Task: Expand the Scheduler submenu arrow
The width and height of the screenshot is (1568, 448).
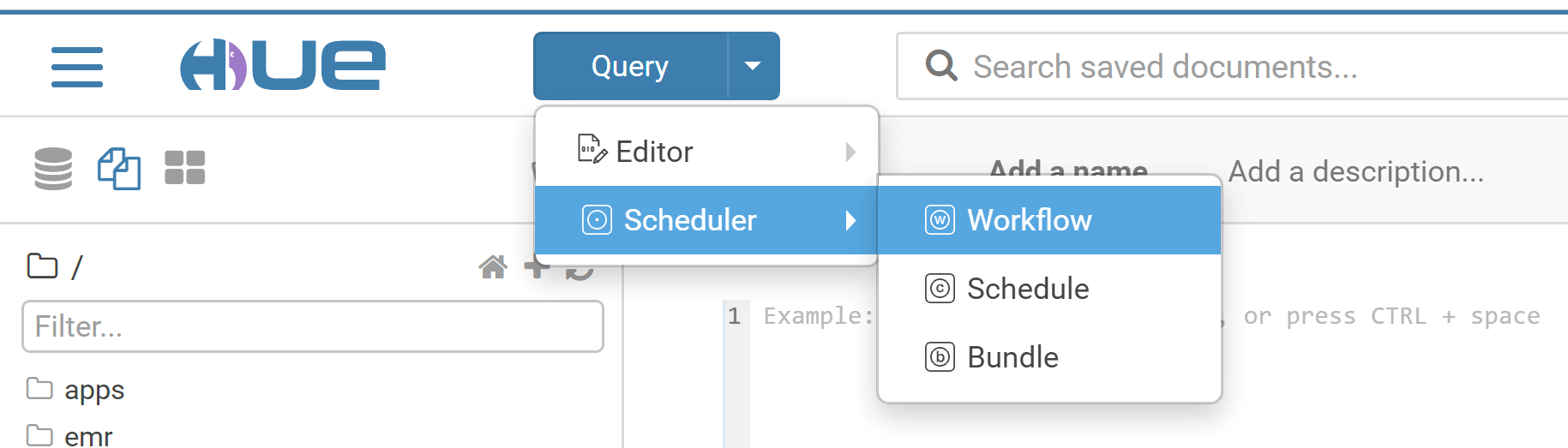Action: point(850,220)
